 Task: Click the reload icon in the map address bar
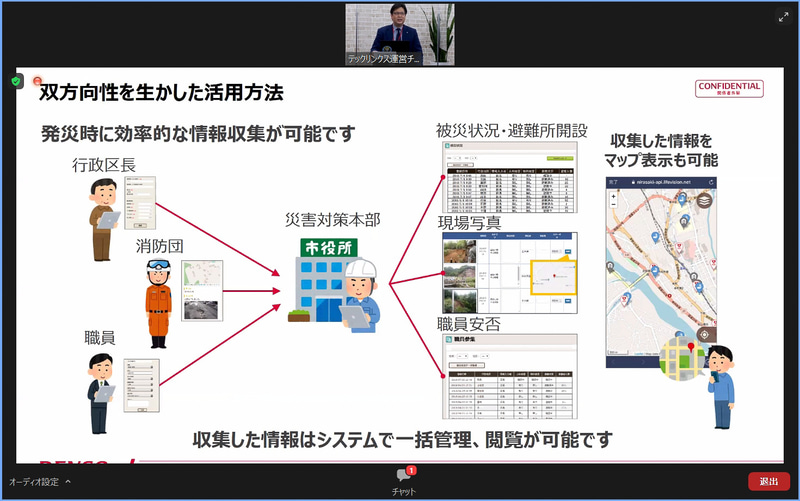(711, 182)
